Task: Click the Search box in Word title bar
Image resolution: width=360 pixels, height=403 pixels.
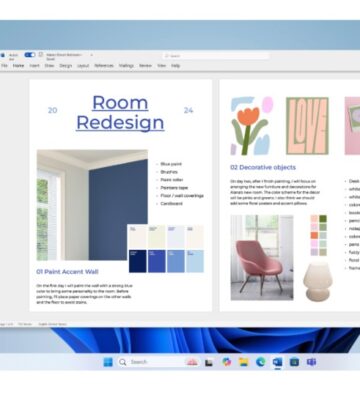Action: click(216, 56)
